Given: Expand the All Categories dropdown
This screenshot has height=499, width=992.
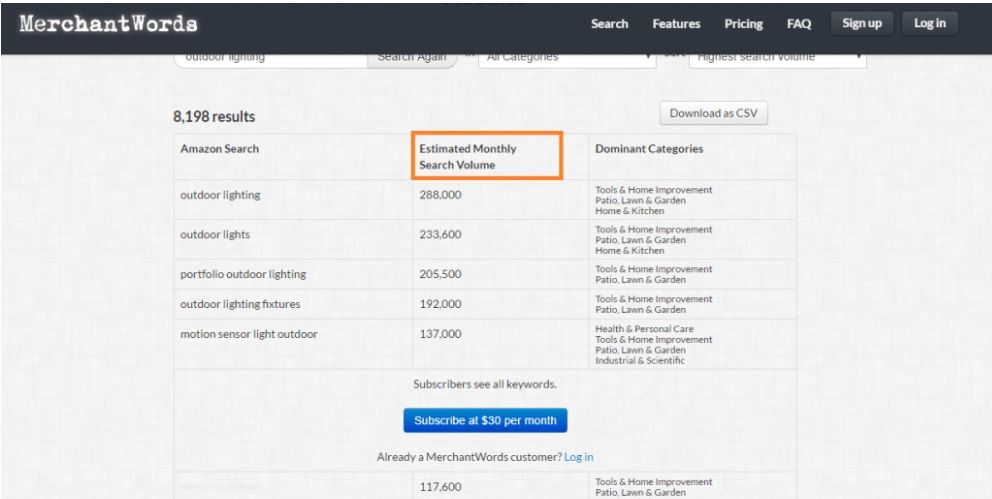Looking at the screenshot, I should (x=566, y=58).
